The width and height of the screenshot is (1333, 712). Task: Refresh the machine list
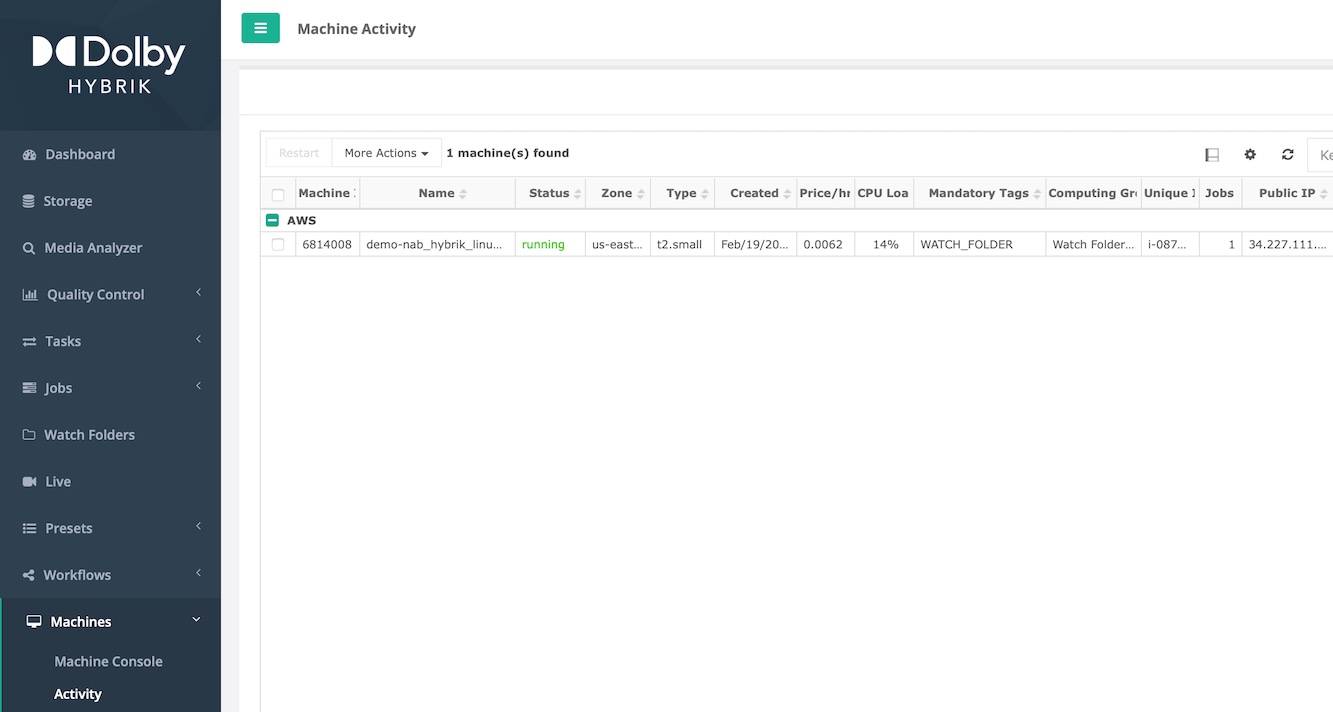click(x=1288, y=154)
